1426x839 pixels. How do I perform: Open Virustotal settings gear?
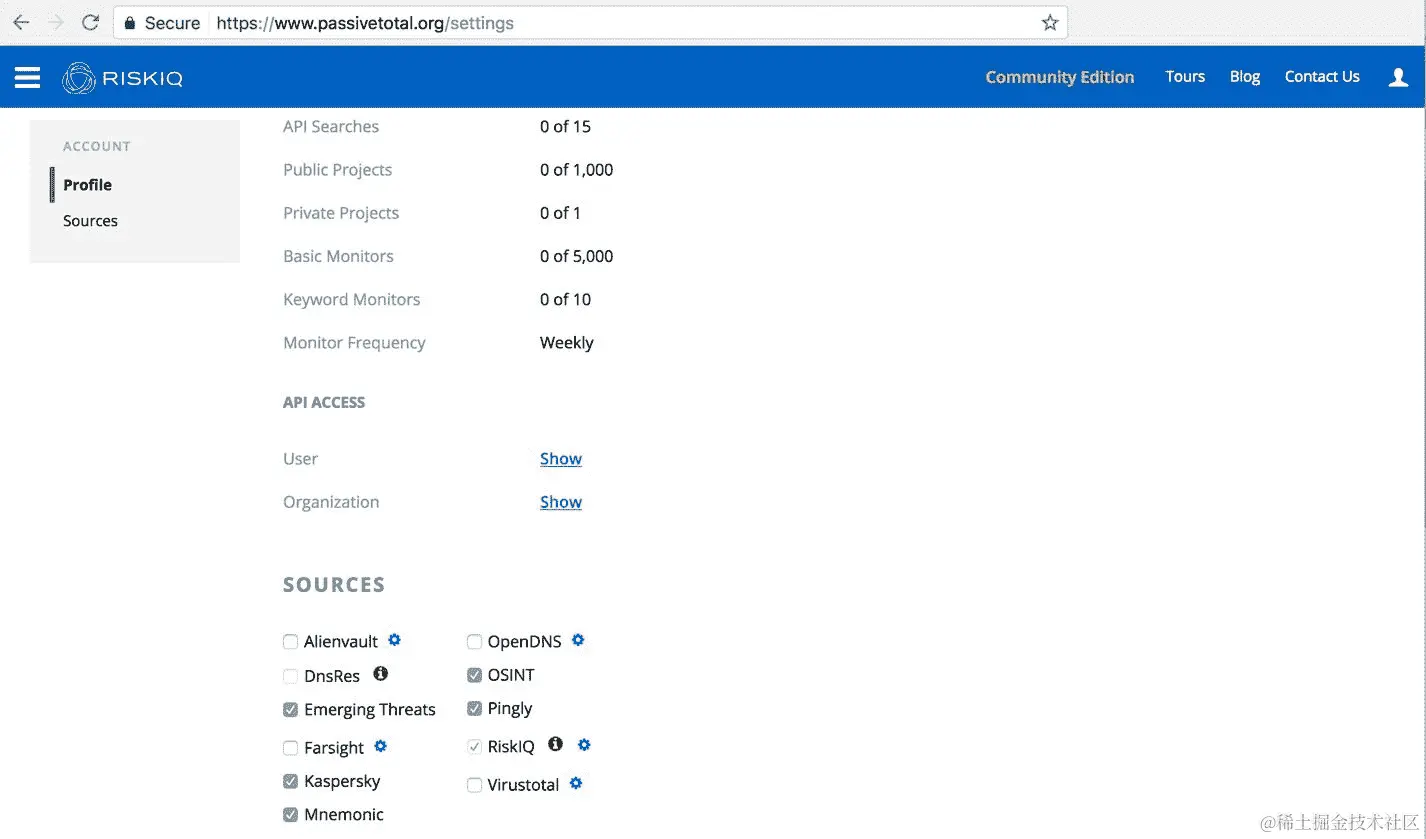pyautogui.click(x=576, y=783)
